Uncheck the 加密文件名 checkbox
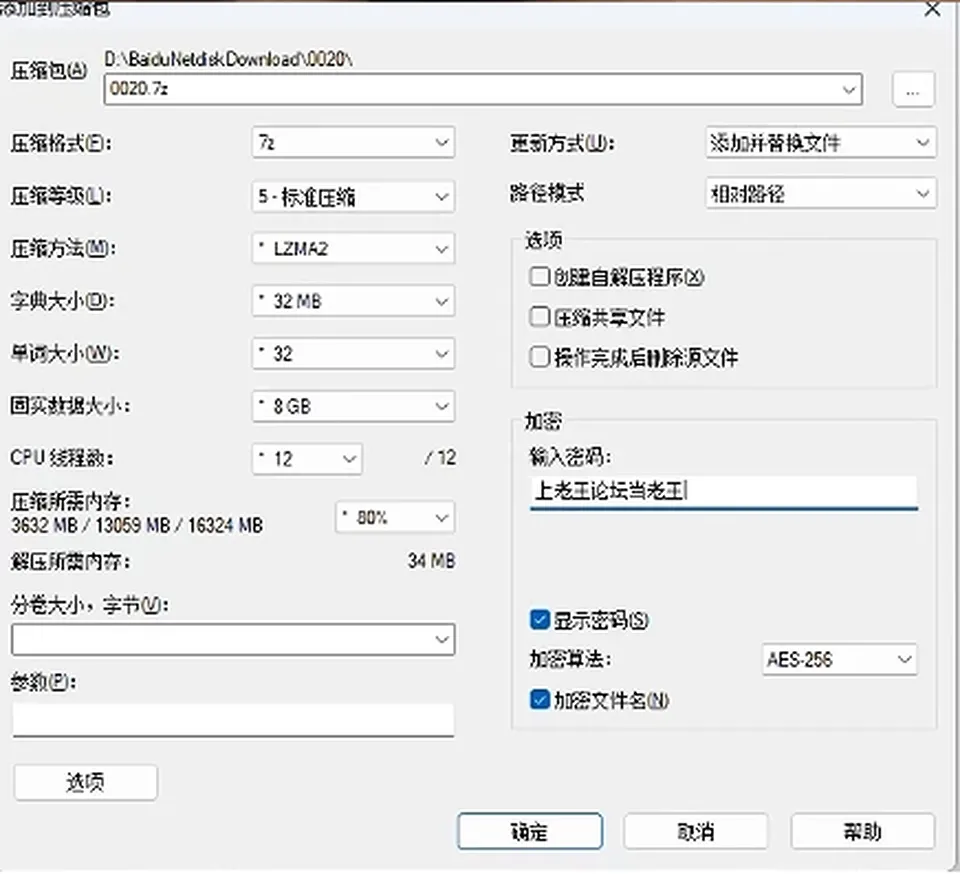960x874 pixels. click(x=539, y=699)
